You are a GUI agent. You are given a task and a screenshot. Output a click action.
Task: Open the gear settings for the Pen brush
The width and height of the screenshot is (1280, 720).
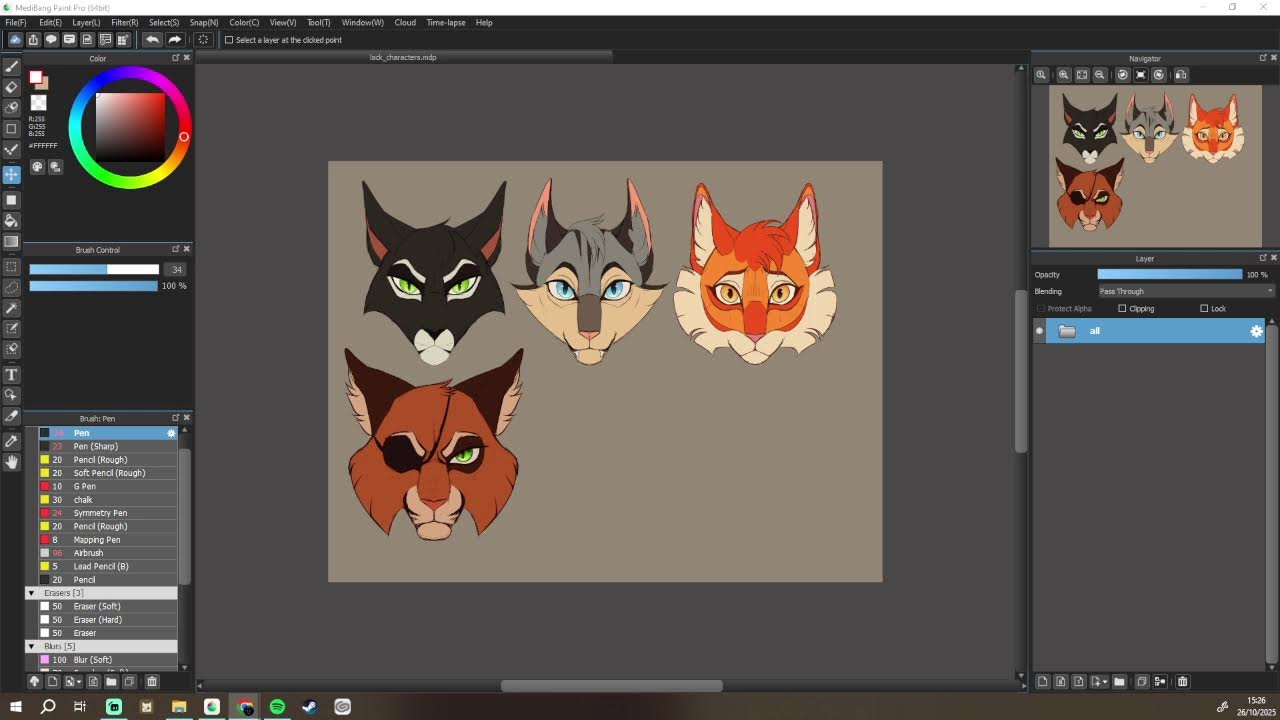[x=171, y=433]
